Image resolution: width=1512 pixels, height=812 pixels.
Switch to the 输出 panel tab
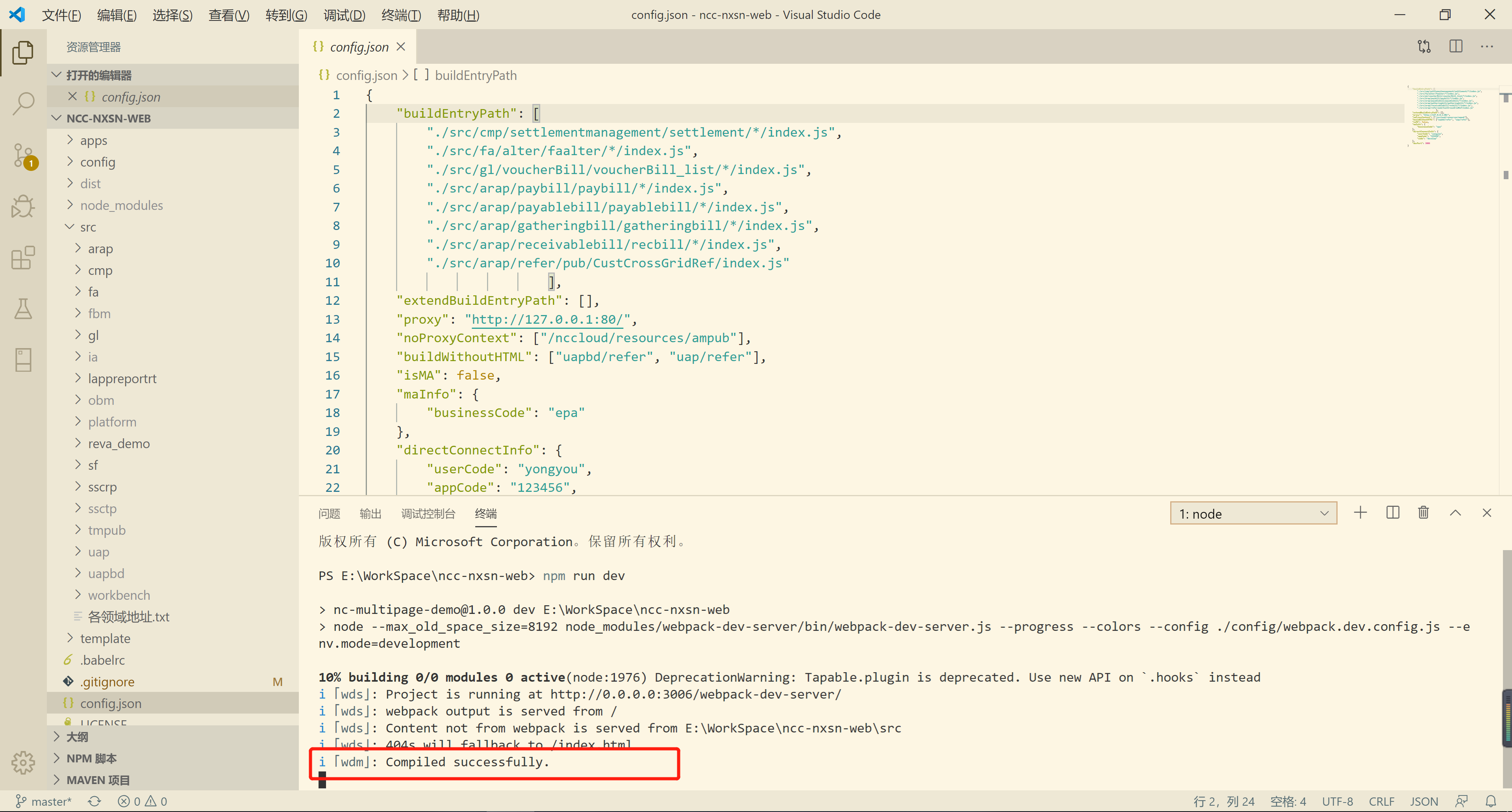pyautogui.click(x=370, y=514)
